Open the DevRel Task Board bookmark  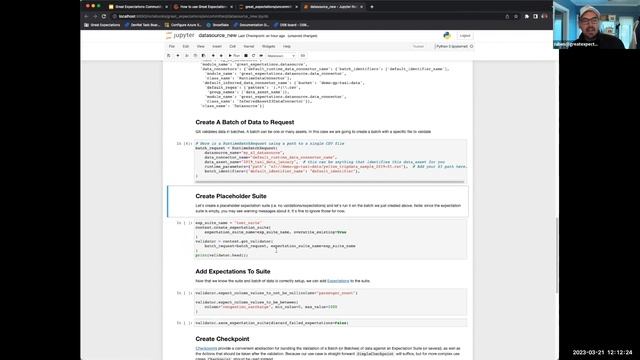(142, 25)
